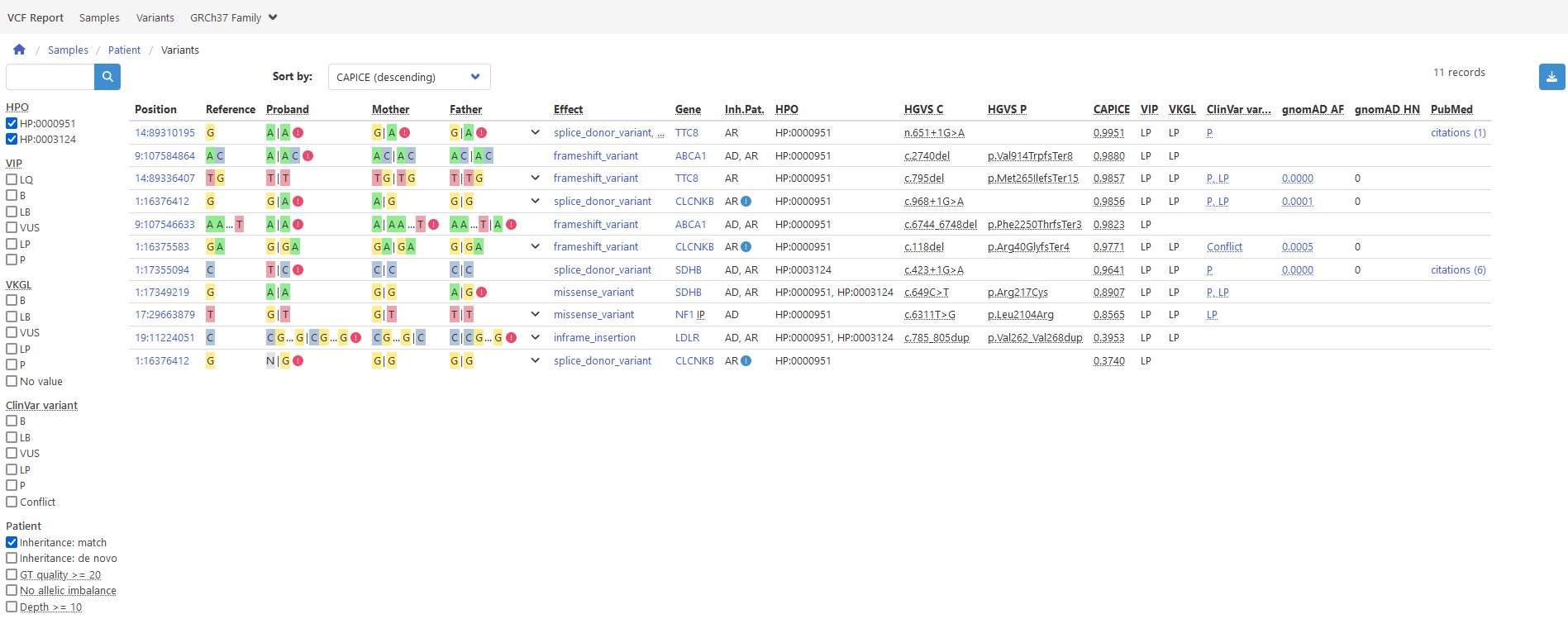Click red warning icon in mother 14:89310195
The width and height of the screenshot is (1568, 619).
click(x=404, y=132)
